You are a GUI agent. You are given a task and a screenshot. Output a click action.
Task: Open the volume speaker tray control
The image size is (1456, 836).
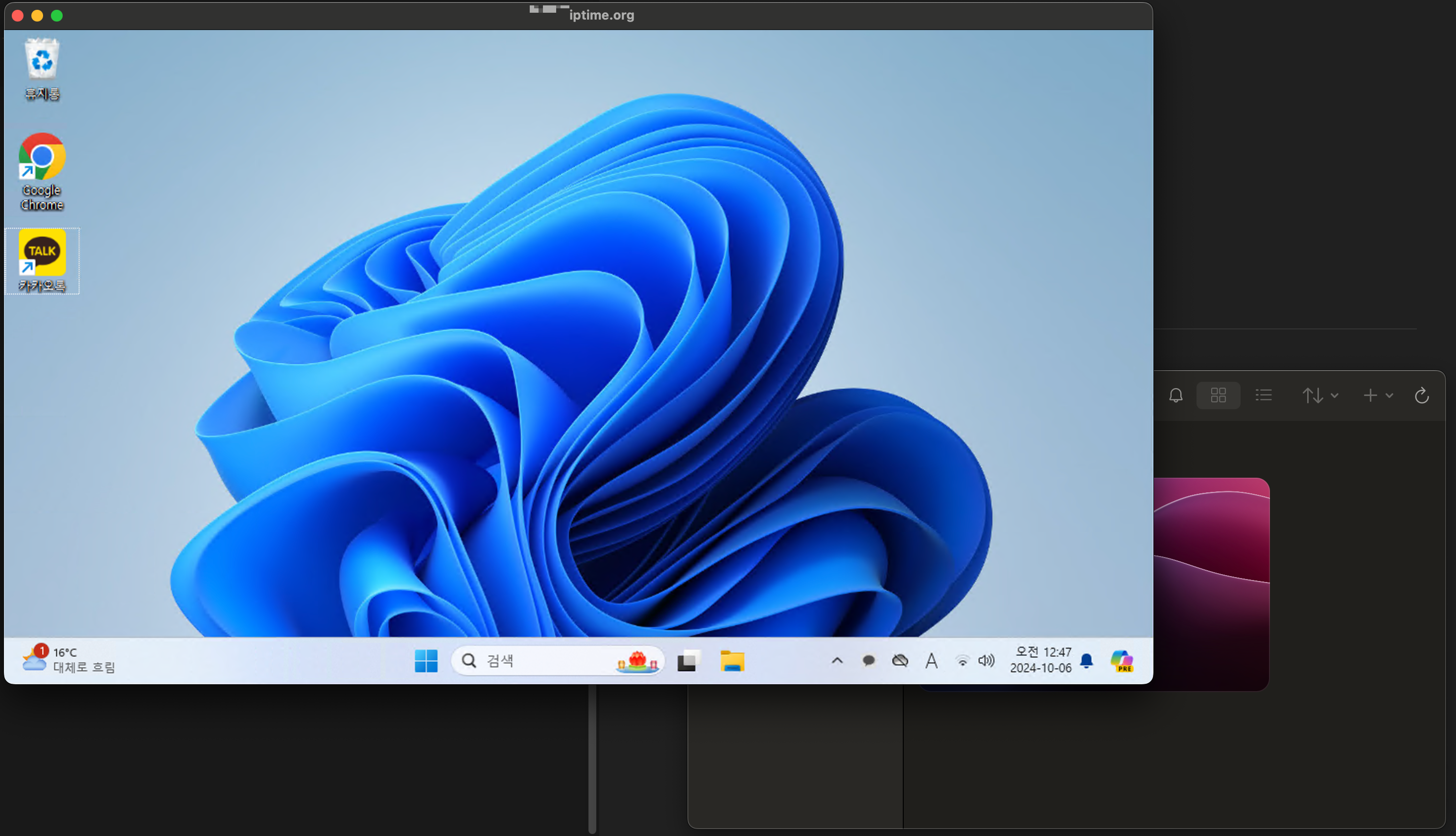pos(986,661)
